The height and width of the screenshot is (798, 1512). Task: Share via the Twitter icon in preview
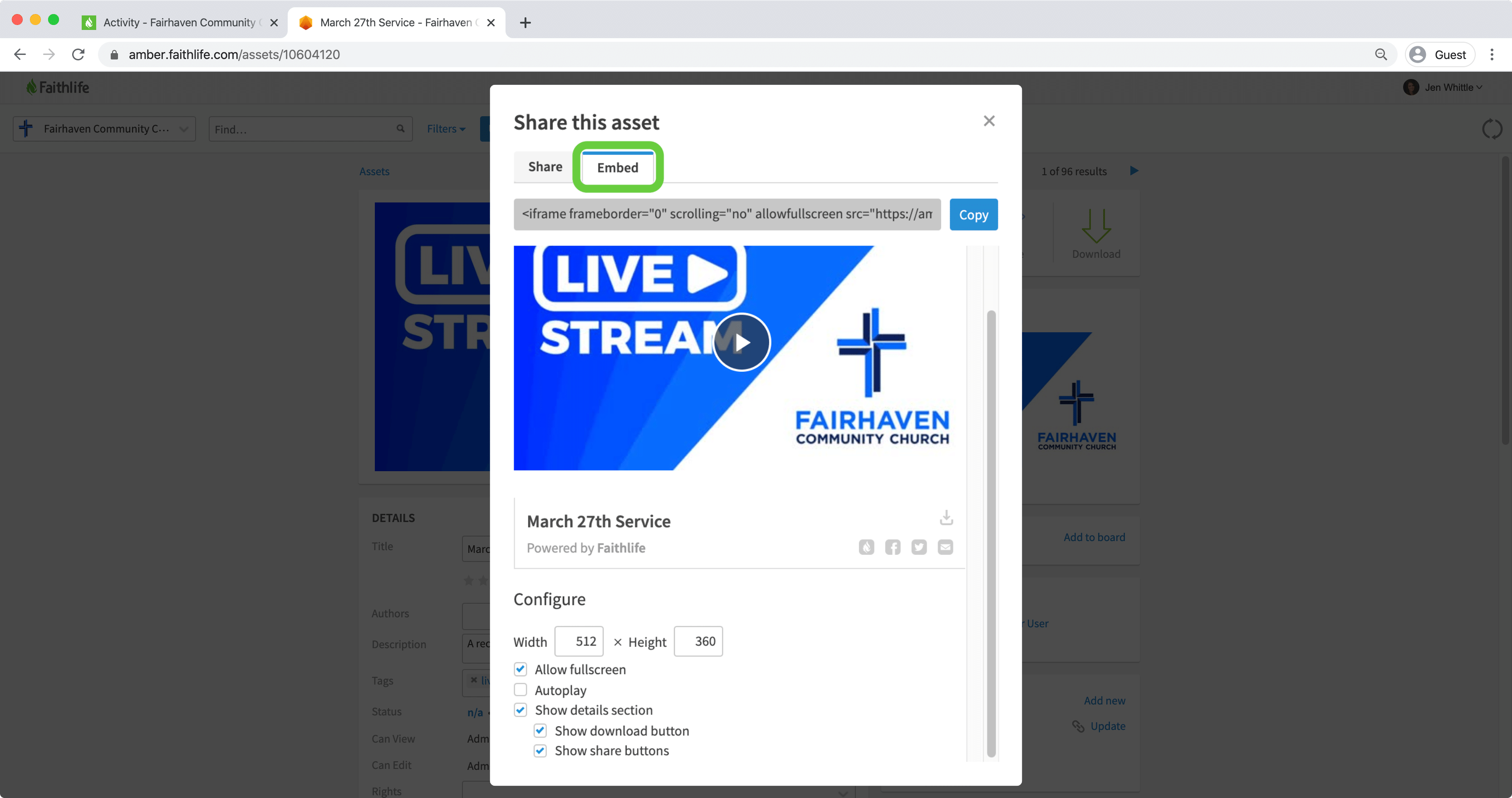(918, 547)
